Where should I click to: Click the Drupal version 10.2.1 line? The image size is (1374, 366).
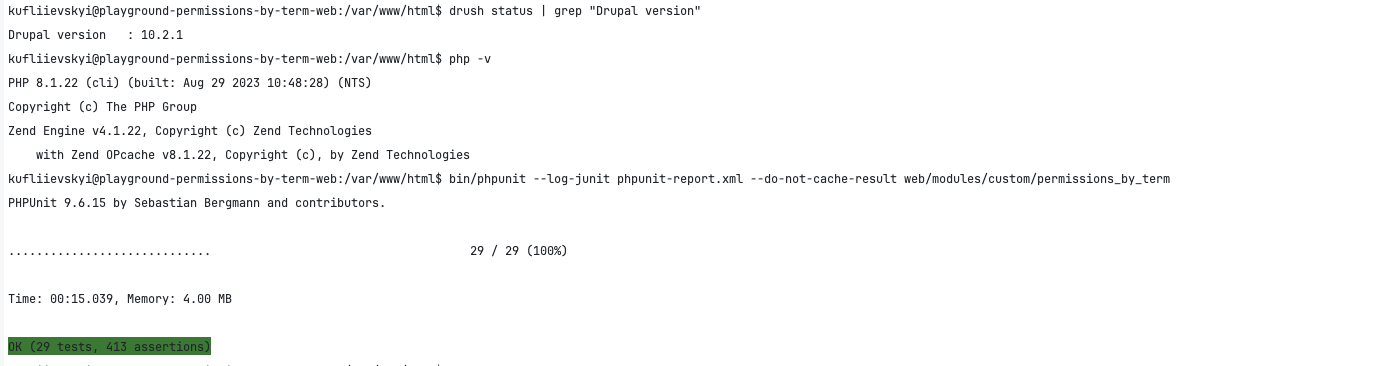tap(95, 35)
